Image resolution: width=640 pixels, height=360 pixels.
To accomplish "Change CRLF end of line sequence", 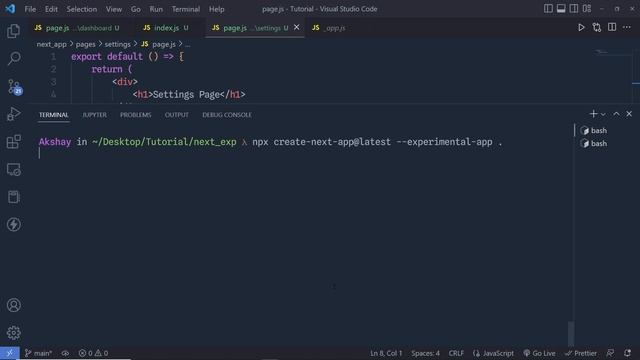I will click(x=456, y=353).
